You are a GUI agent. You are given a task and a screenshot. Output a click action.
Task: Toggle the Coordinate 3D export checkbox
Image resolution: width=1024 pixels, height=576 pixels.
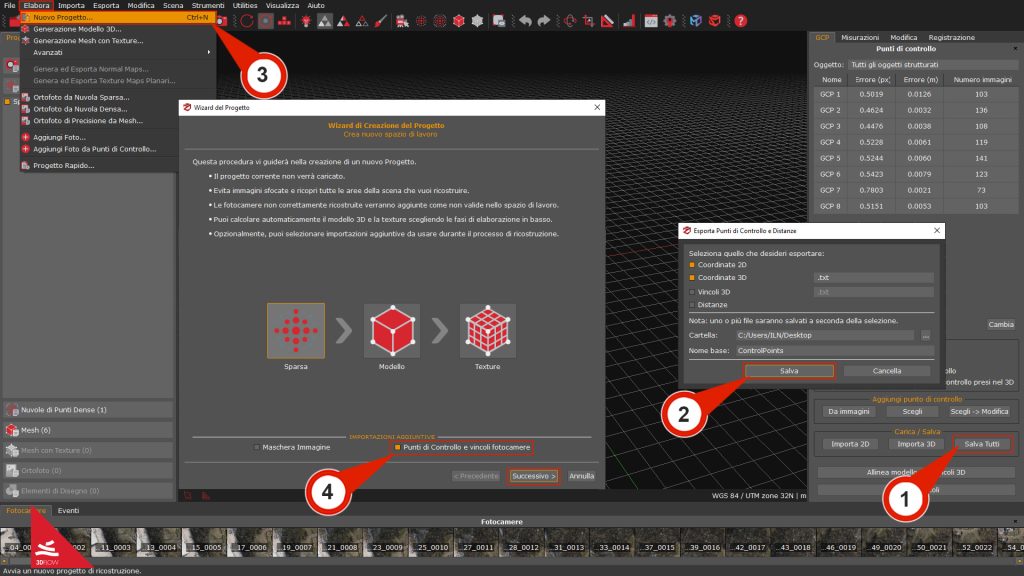(x=692, y=278)
